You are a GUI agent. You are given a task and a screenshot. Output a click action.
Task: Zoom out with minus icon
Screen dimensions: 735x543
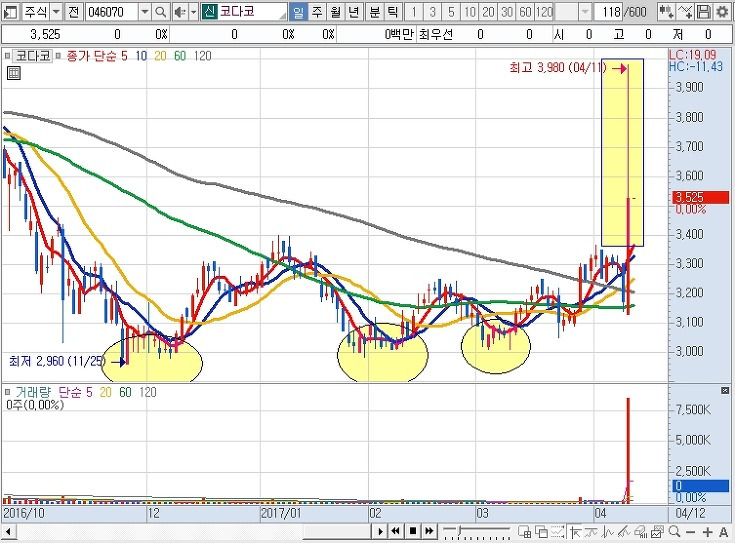coord(690,532)
